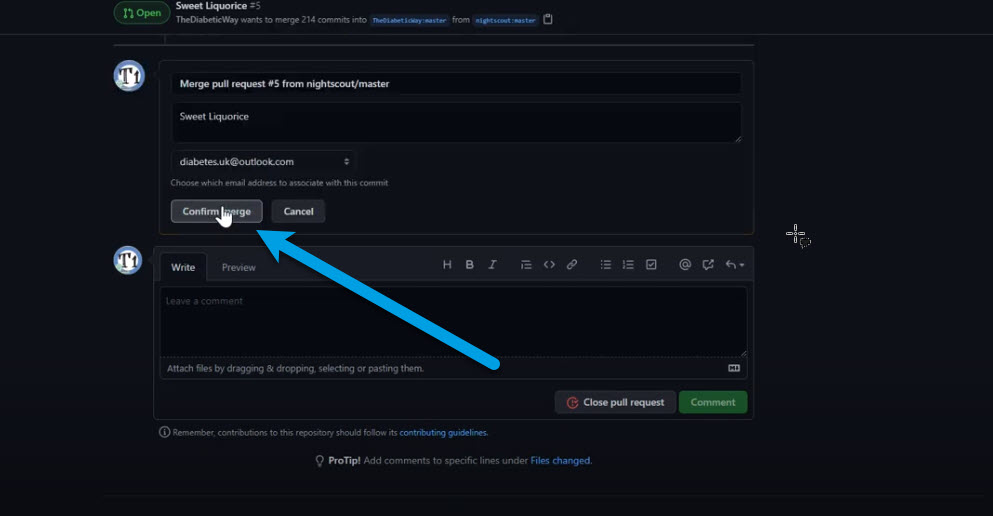The image size is (993, 516).
Task: Open the TheDiabeticWay:master base branch label
Action: (x=409, y=20)
